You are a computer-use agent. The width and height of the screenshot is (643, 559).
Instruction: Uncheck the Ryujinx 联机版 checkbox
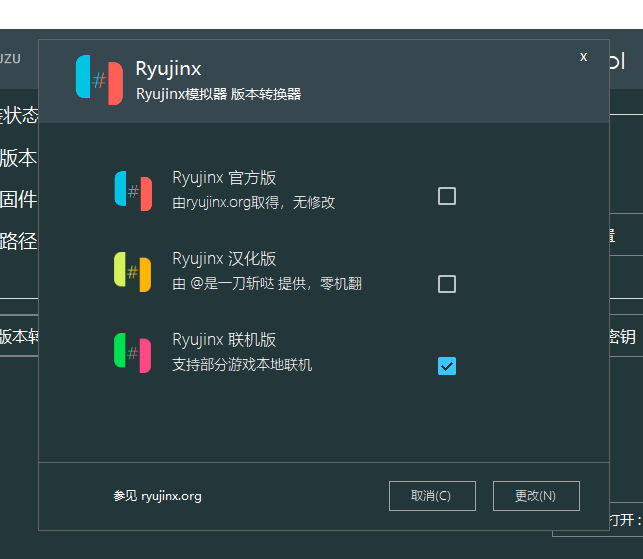[x=447, y=366]
